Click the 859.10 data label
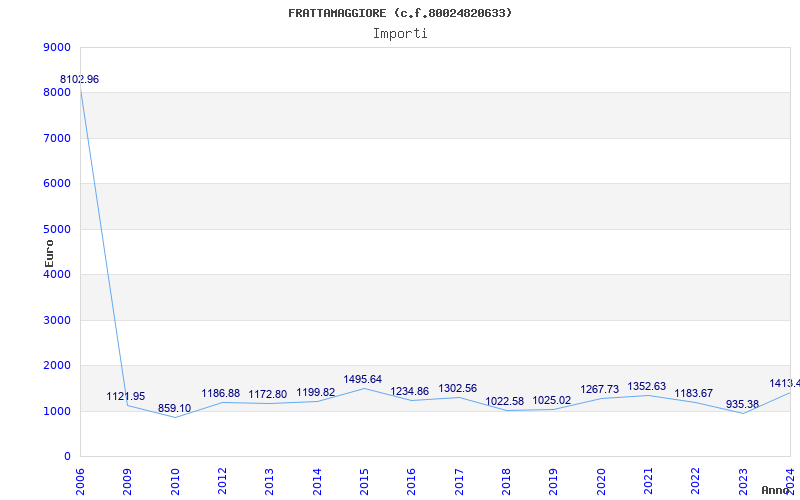 coord(174,408)
